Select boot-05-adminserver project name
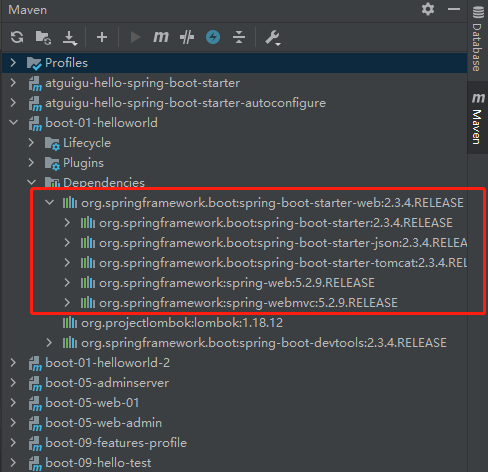 tap(107, 383)
